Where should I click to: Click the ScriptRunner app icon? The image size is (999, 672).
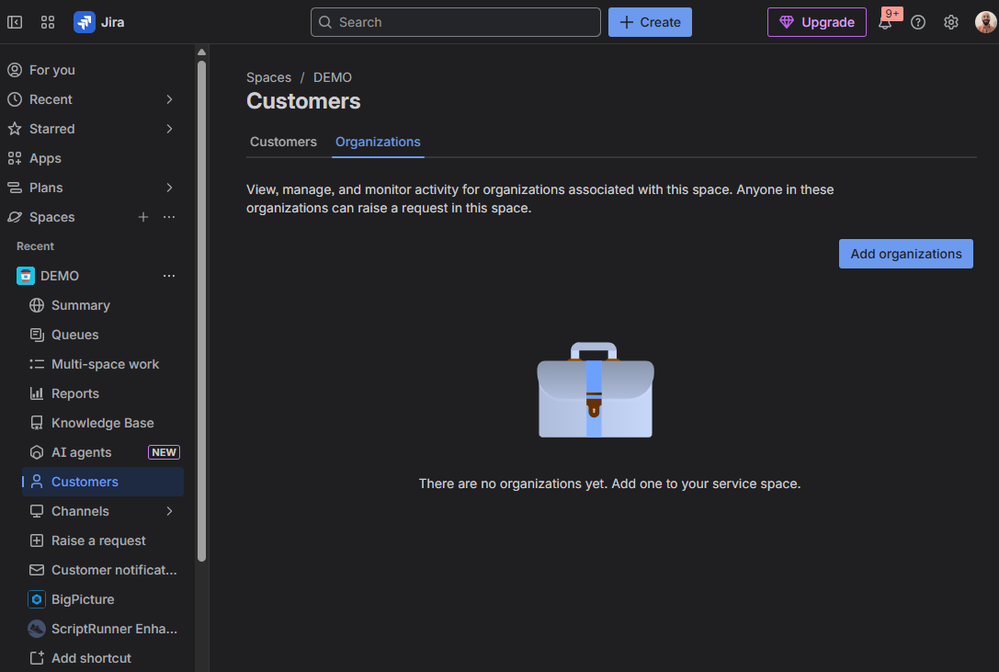click(x=37, y=629)
